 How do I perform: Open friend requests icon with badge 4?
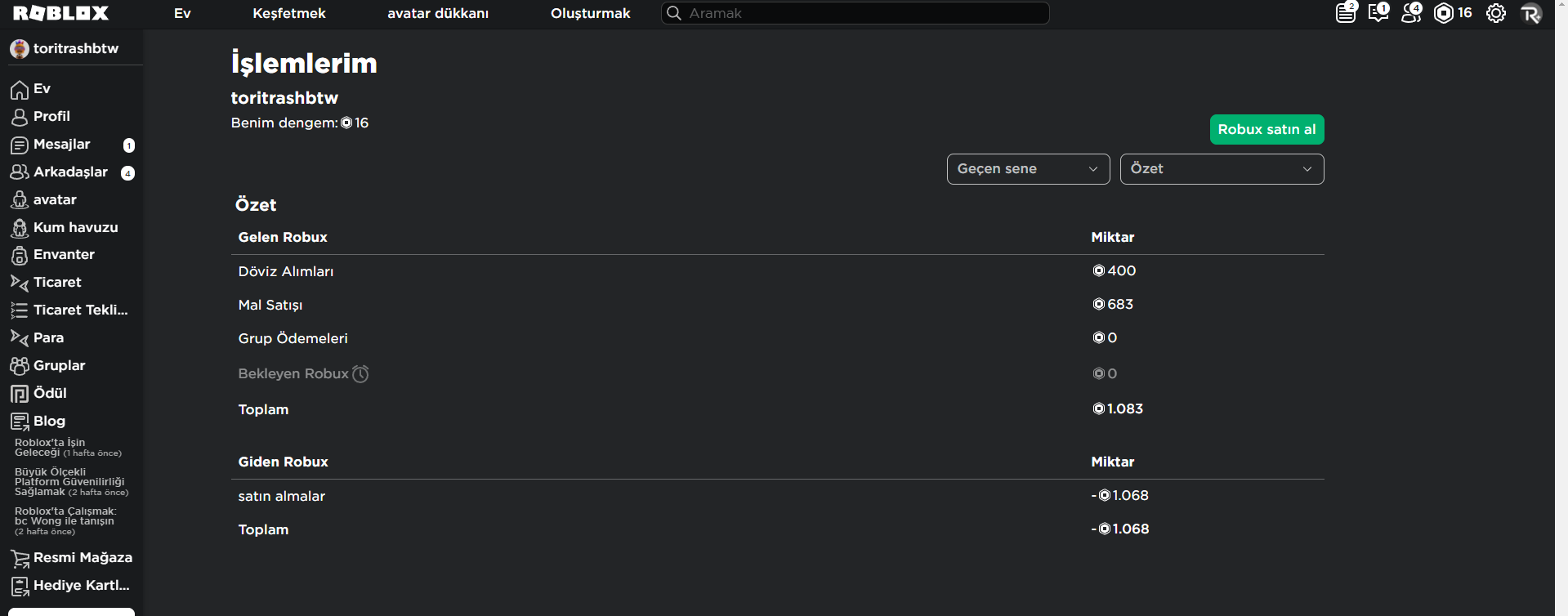pyautogui.click(x=1411, y=13)
